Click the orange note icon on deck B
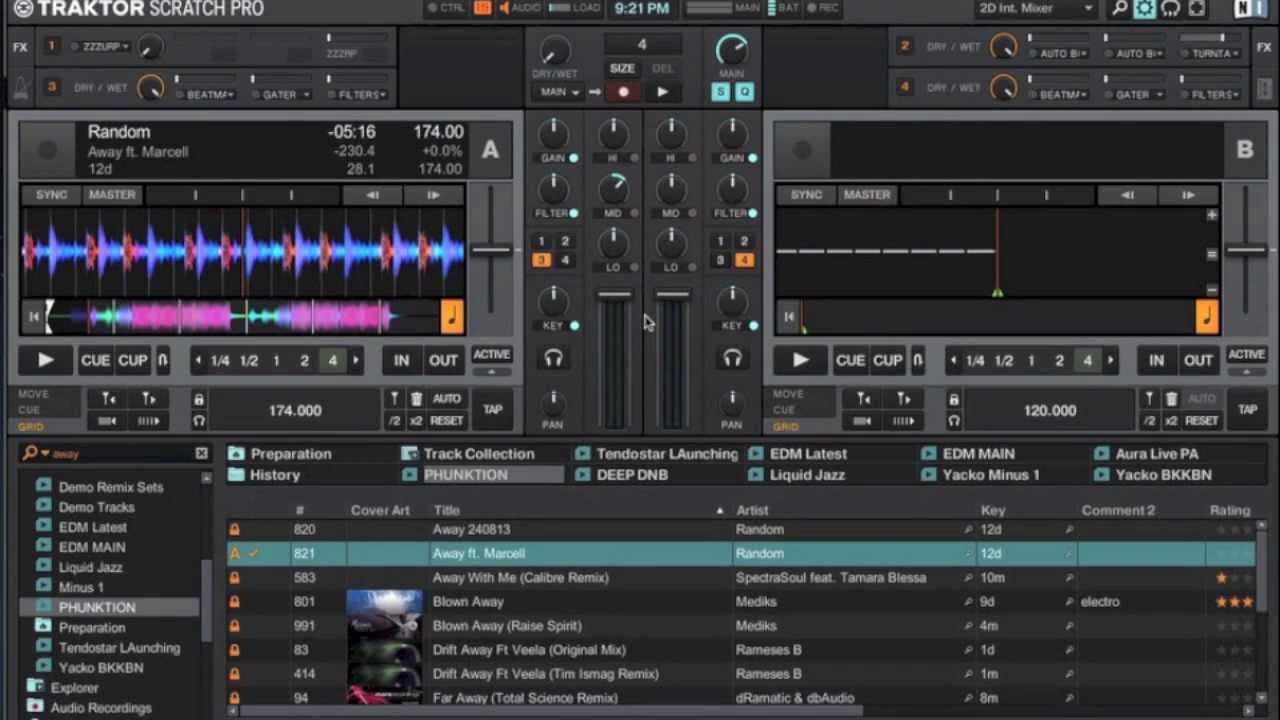Viewport: 1280px width, 720px height. pyautogui.click(x=1207, y=317)
